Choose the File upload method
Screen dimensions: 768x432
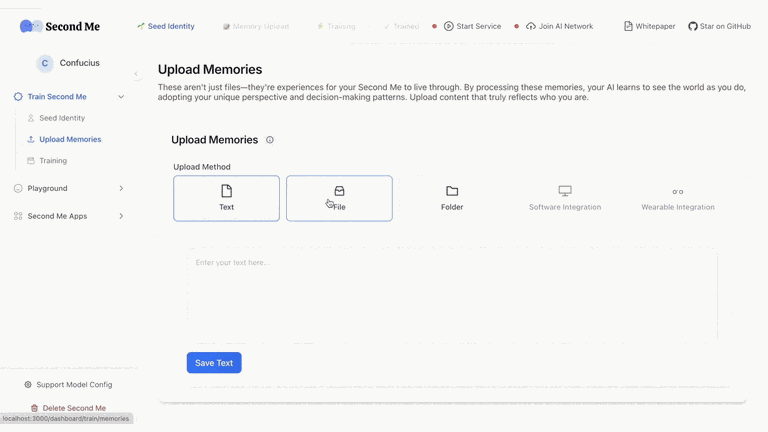coord(339,198)
